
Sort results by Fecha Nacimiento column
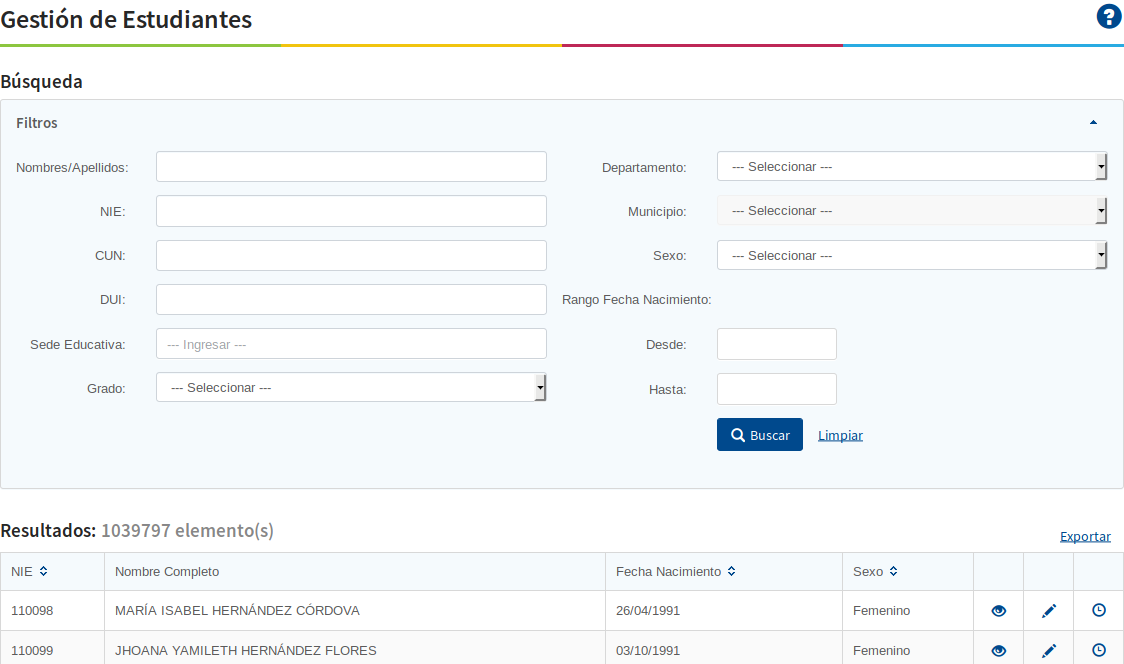[x=731, y=572]
